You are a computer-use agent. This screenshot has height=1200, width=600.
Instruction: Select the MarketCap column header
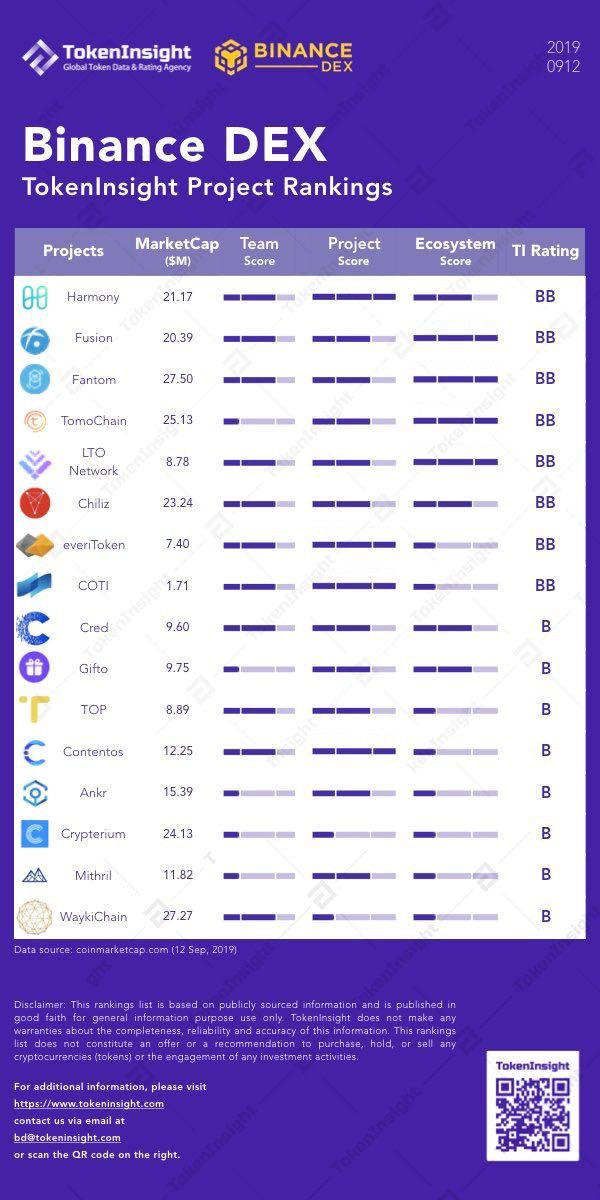pyautogui.click(x=177, y=251)
